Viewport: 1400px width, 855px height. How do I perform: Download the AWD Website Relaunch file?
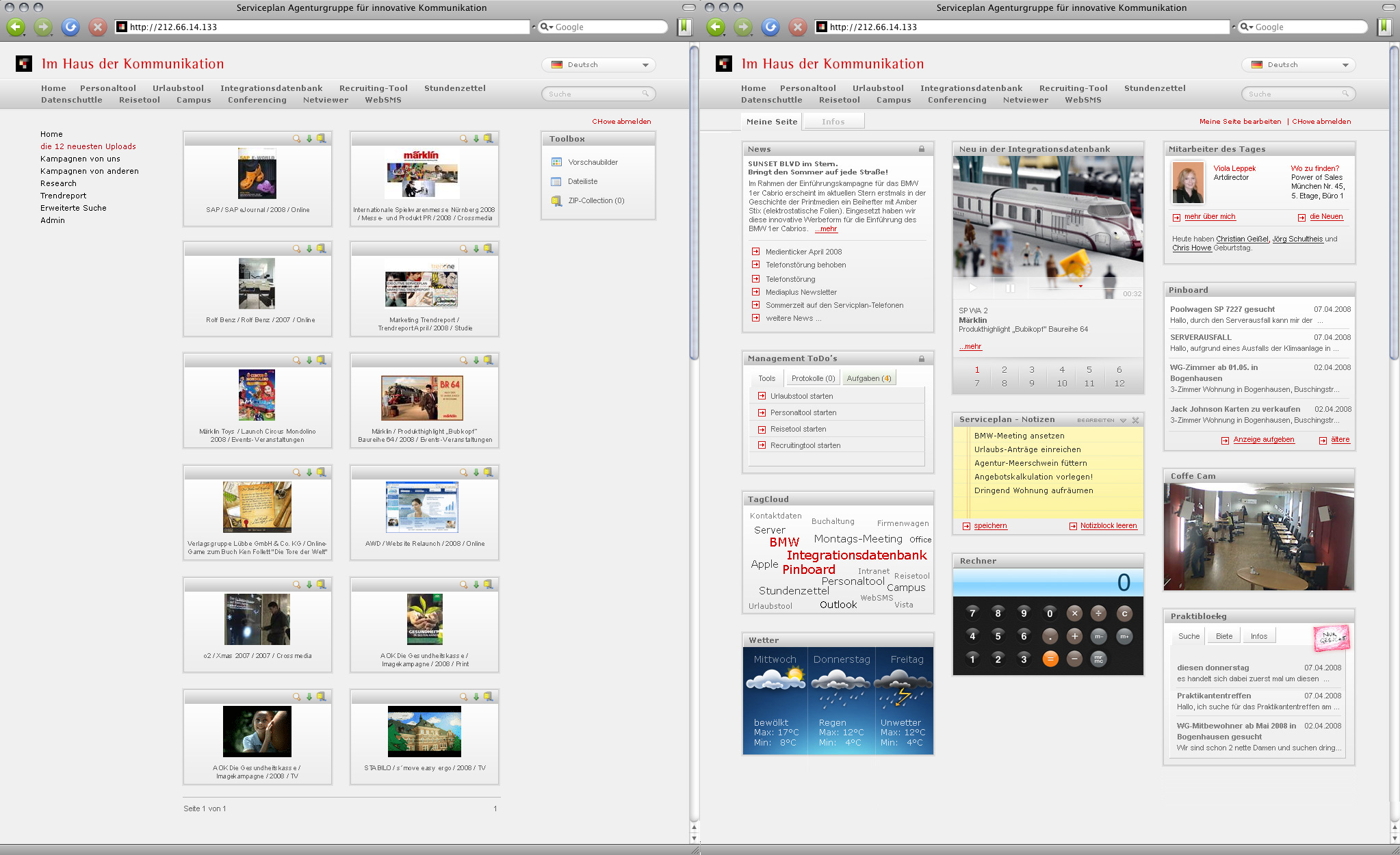pos(476,472)
